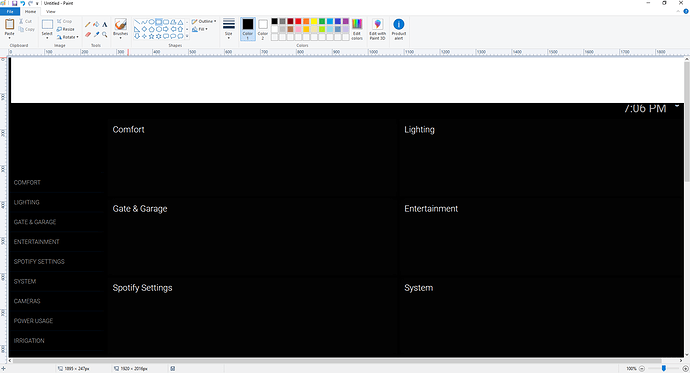Select the Eraser tool
The image size is (690, 373).
pyautogui.click(x=88, y=34)
